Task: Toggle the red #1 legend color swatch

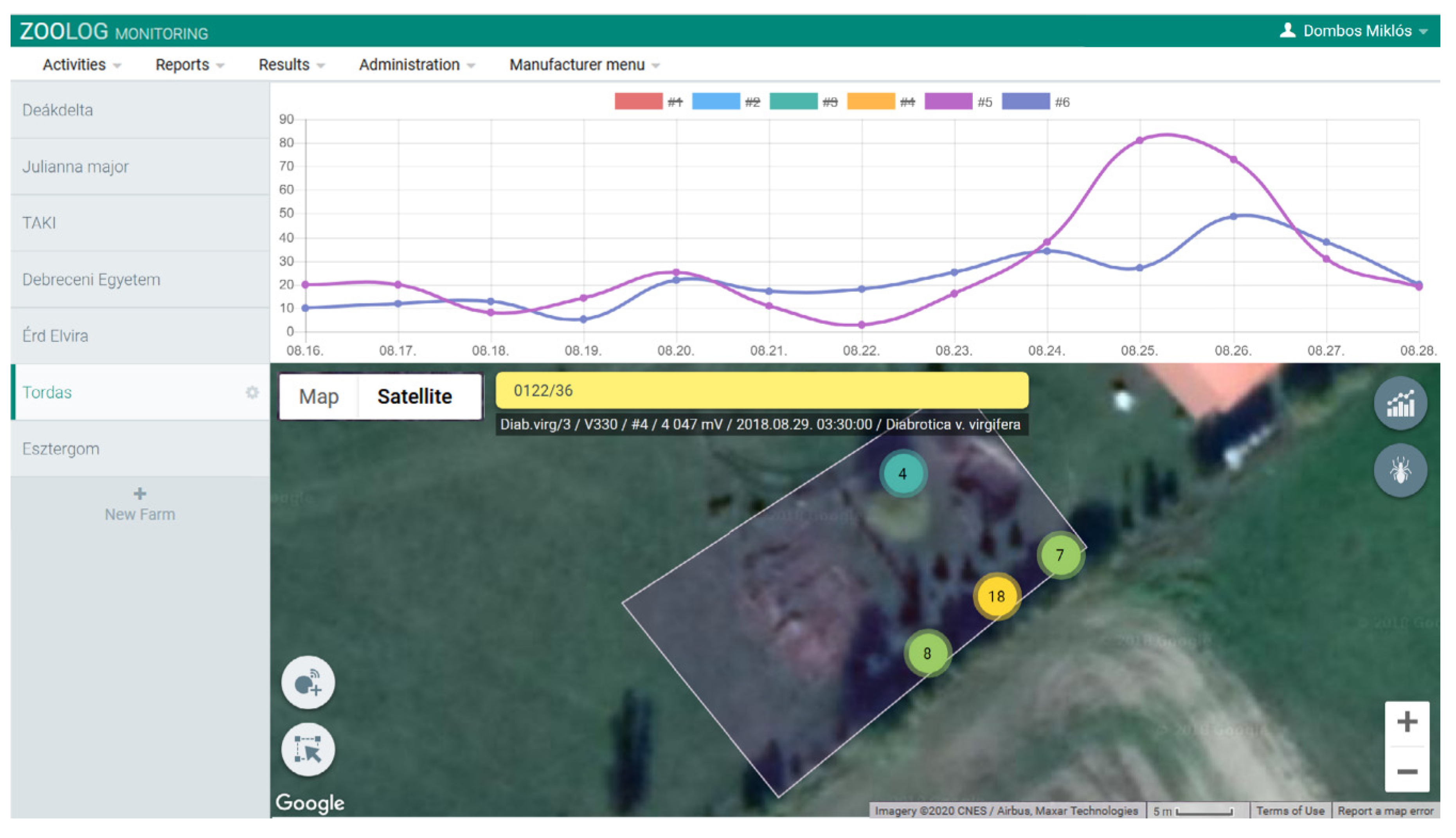Action: pos(638,102)
